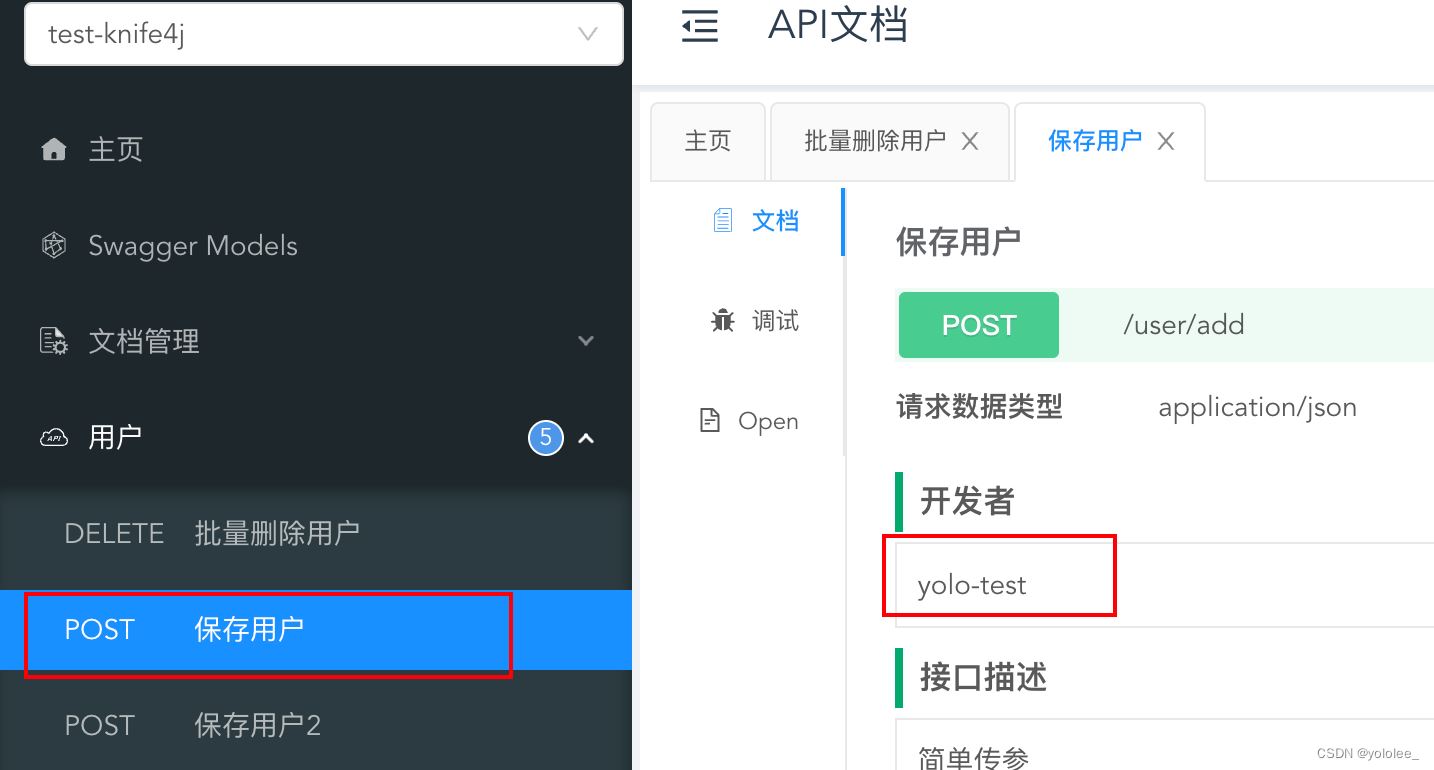Click the /user/add endpoint path
The image size is (1434, 770).
point(1184,325)
